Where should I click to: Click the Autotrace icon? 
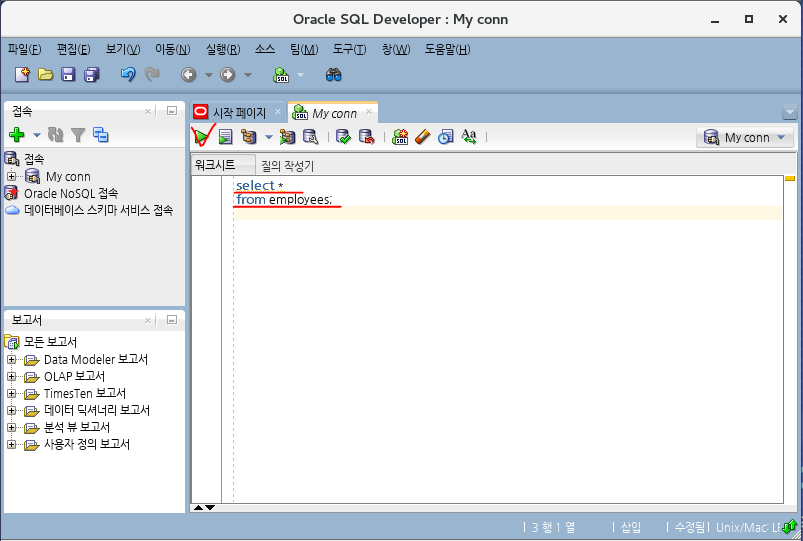287,137
